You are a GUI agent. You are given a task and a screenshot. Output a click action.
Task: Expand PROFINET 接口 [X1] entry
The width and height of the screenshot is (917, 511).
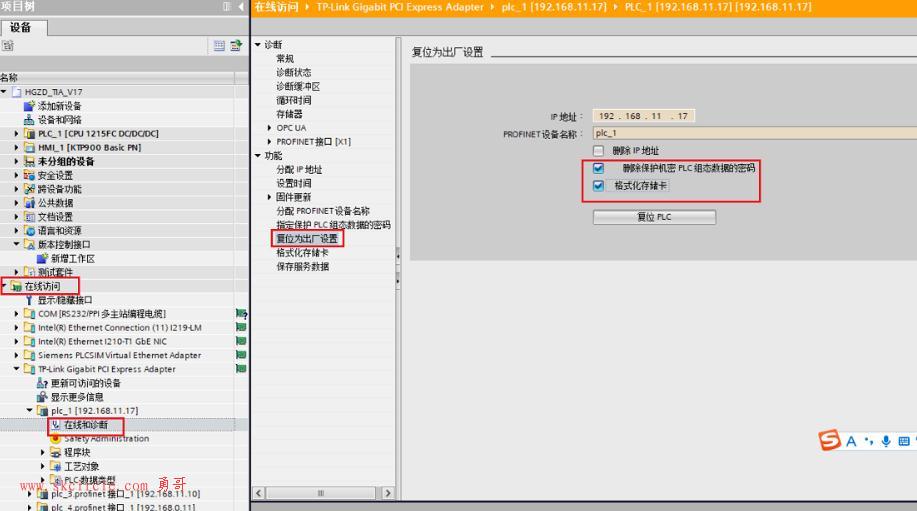269,141
